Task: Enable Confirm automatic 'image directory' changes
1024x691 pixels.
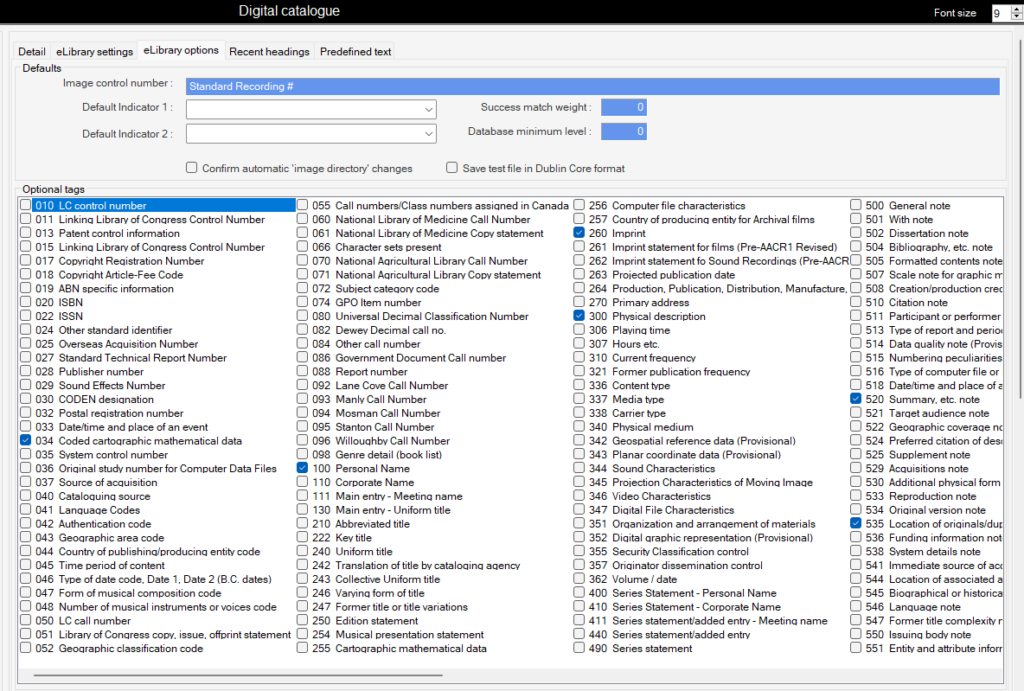Action: coord(191,167)
